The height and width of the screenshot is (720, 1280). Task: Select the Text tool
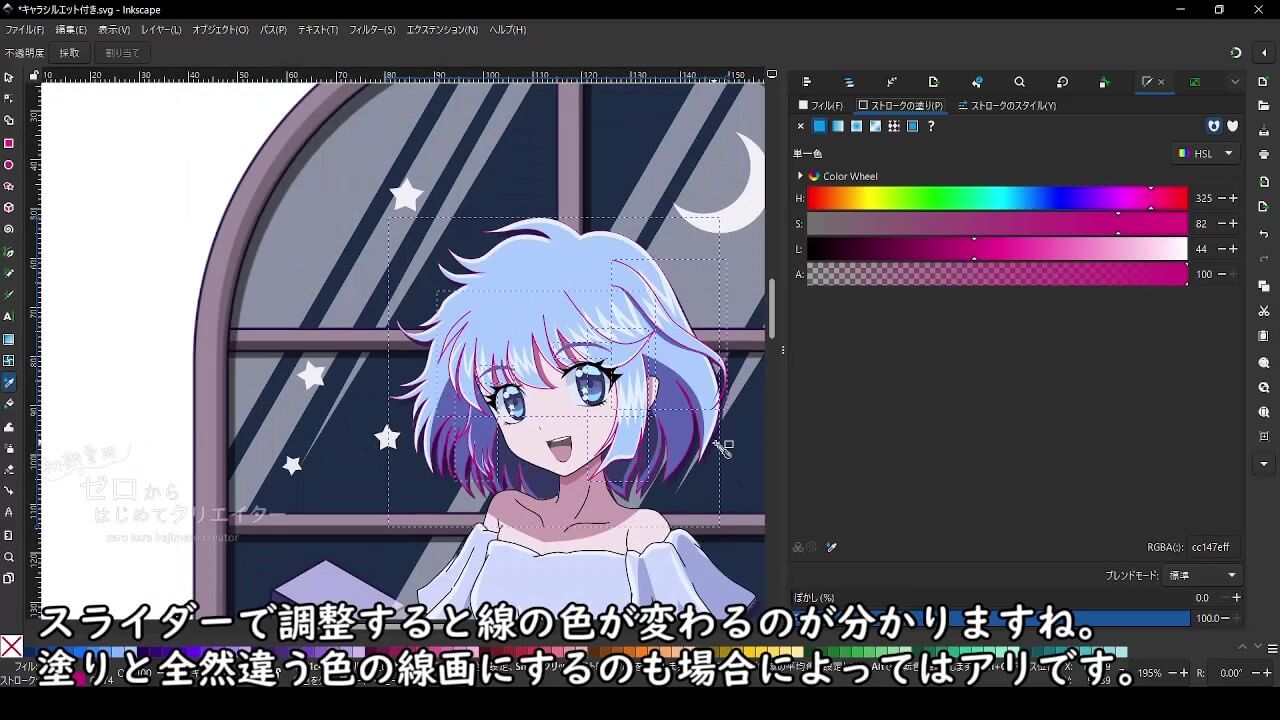[9, 317]
